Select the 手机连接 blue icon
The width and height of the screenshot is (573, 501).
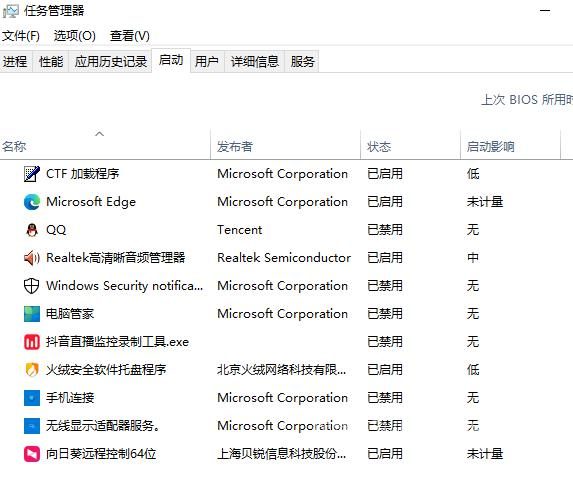32,398
